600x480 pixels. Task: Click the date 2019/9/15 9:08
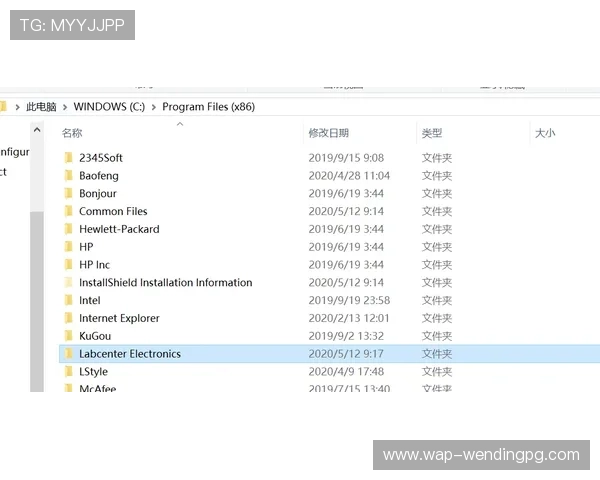[346, 158]
